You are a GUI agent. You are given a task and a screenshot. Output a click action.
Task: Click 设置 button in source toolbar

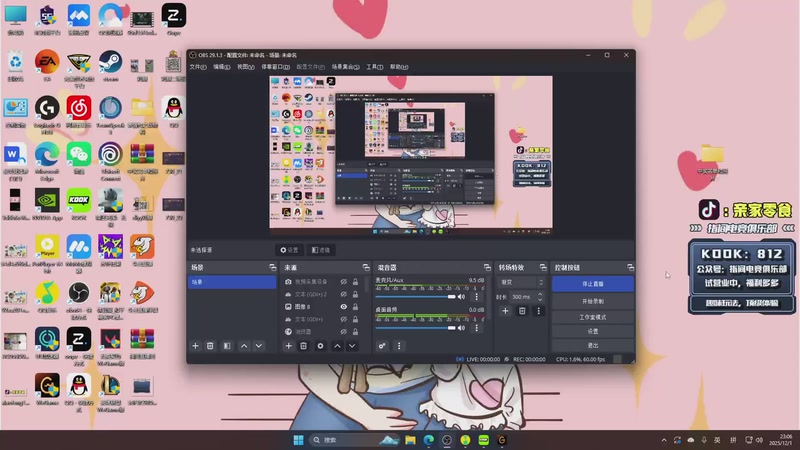pos(289,250)
